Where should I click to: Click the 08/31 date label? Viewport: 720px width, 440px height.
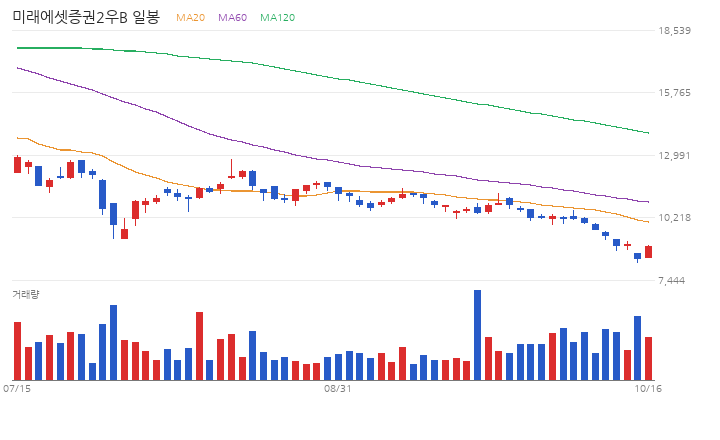[338, 389]
